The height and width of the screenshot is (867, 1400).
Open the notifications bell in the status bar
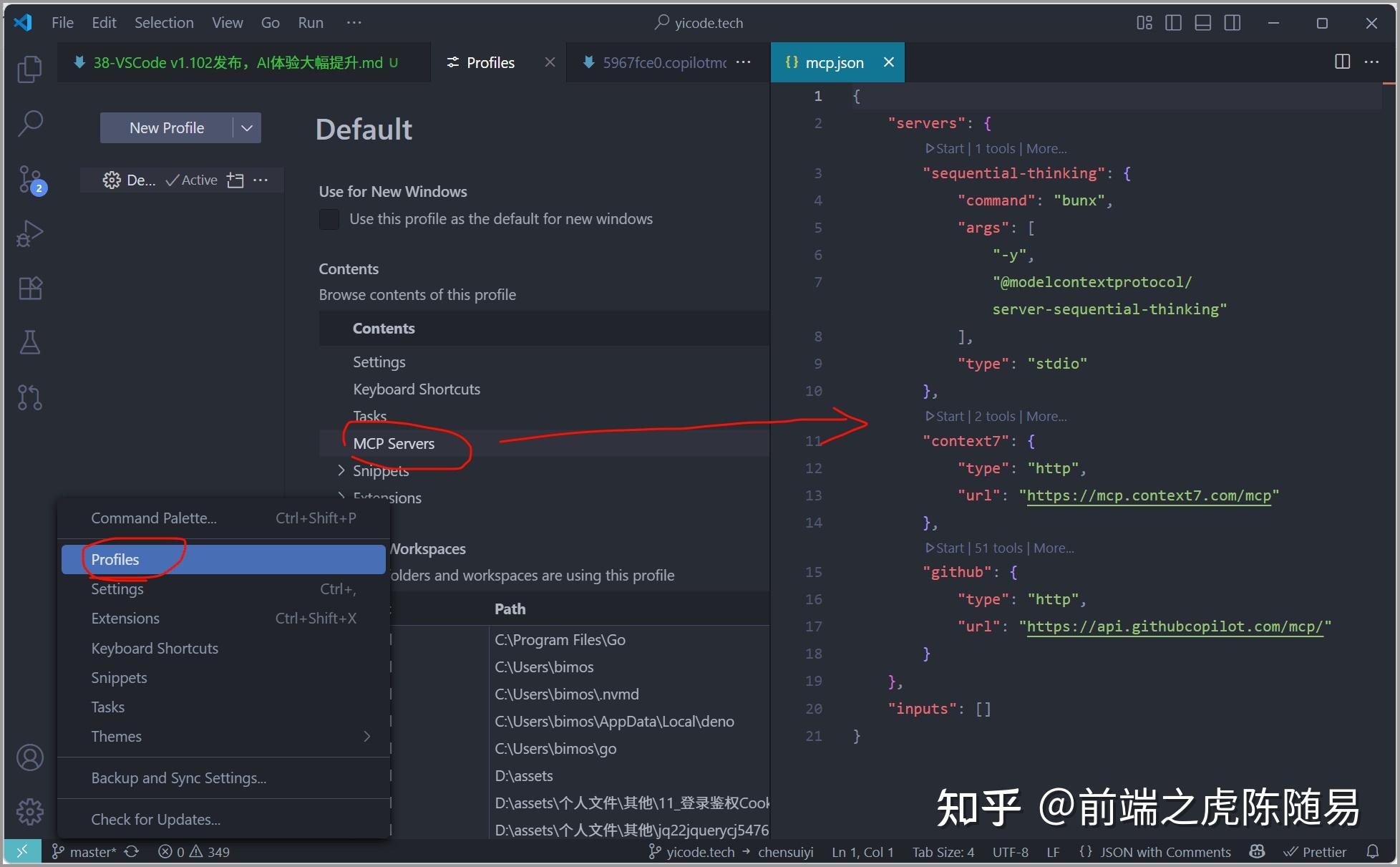coord(1372,851)
